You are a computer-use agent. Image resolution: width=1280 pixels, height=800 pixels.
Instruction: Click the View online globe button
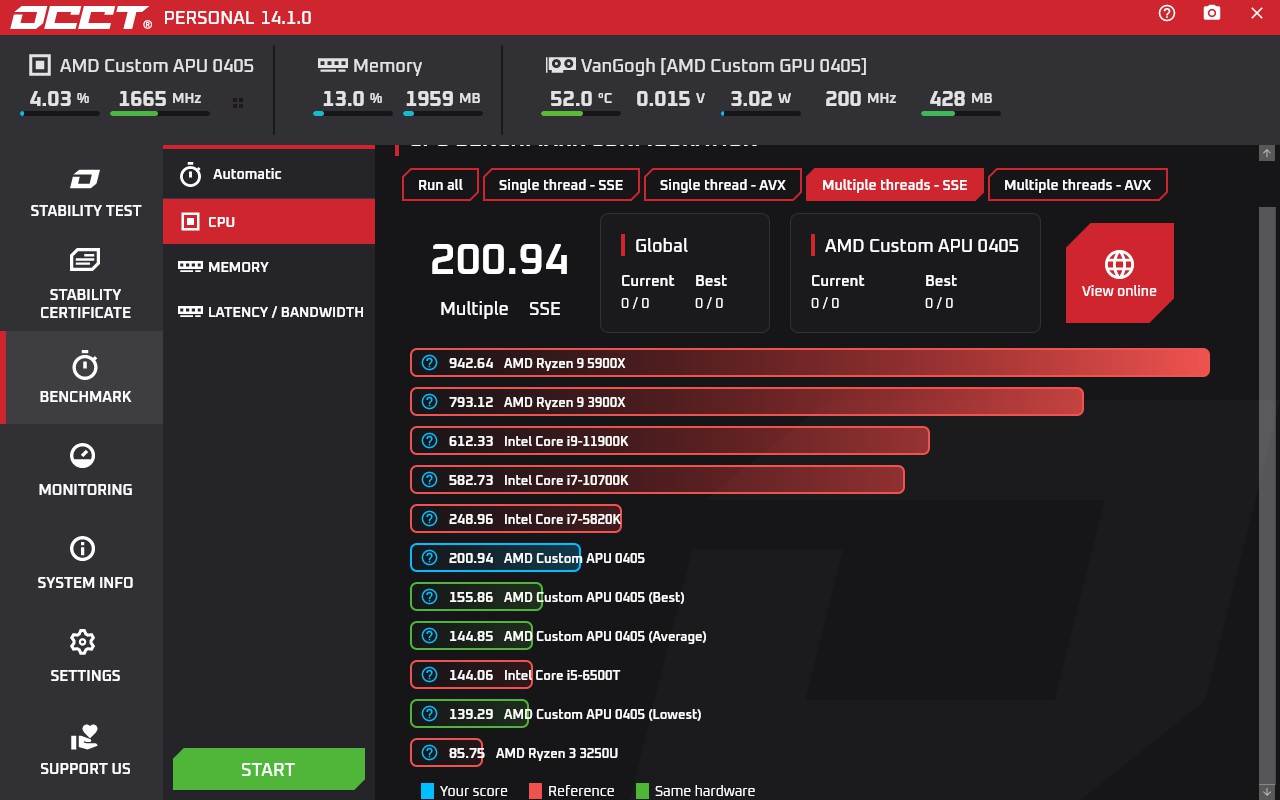(x=1119, y=273)
